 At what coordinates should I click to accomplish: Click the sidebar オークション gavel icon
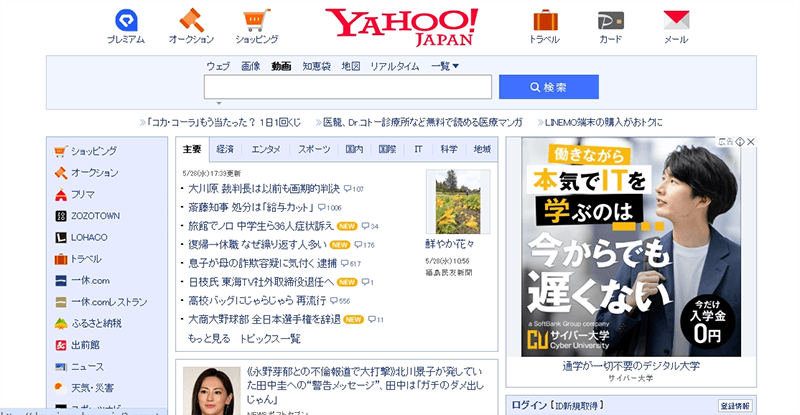tap(61, 173)
